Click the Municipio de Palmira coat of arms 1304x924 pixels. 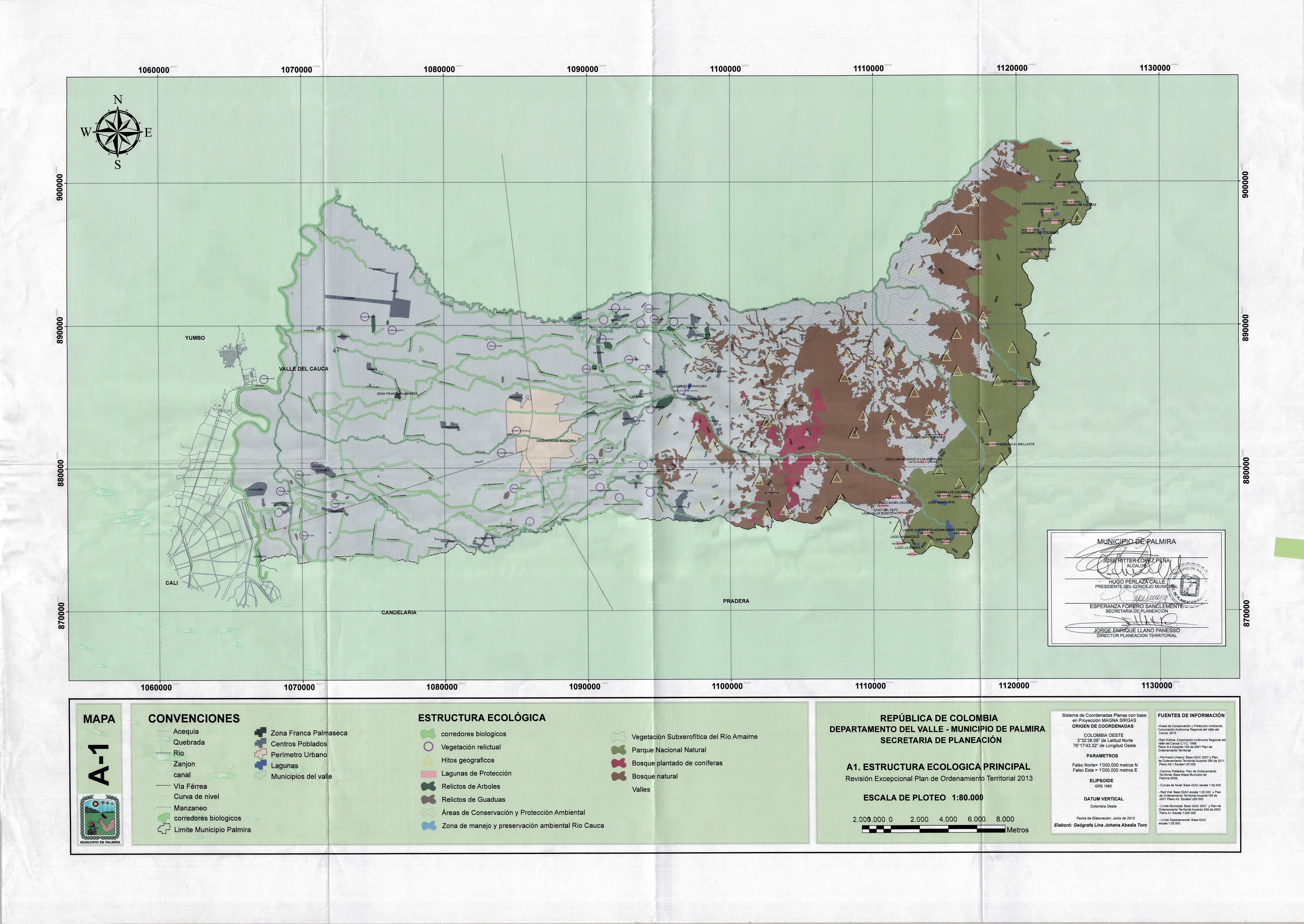[100, 818]
